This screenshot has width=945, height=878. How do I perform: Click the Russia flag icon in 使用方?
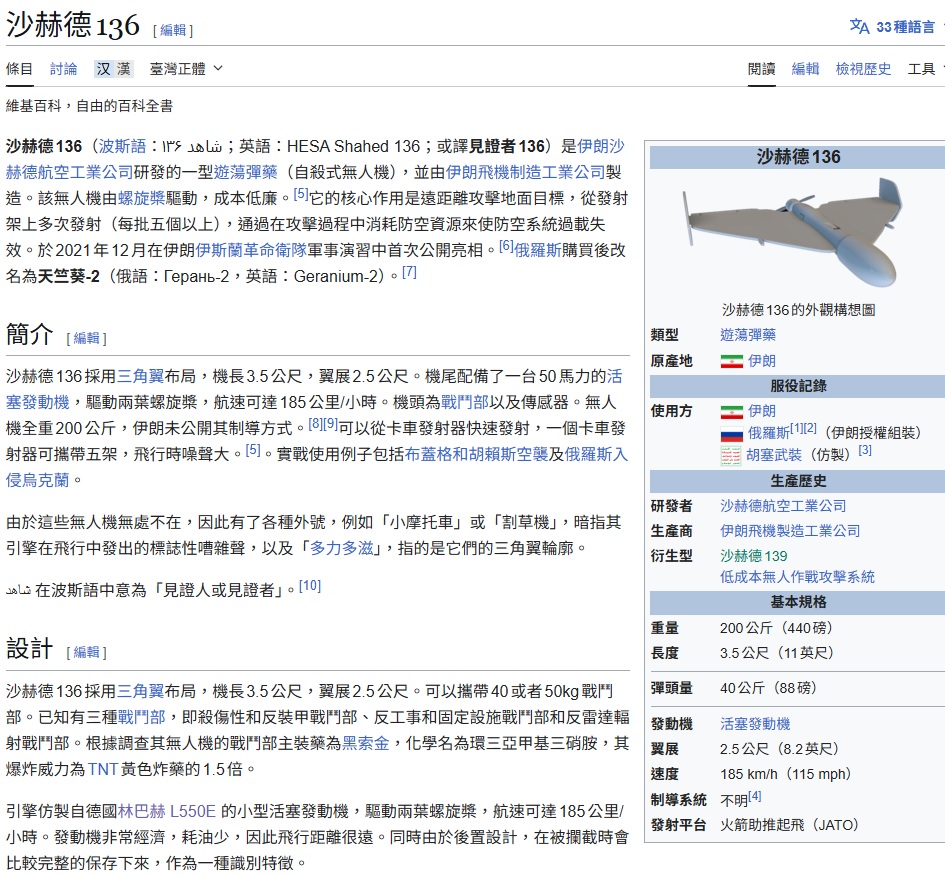pyautogui.click(x=731, y=434)
